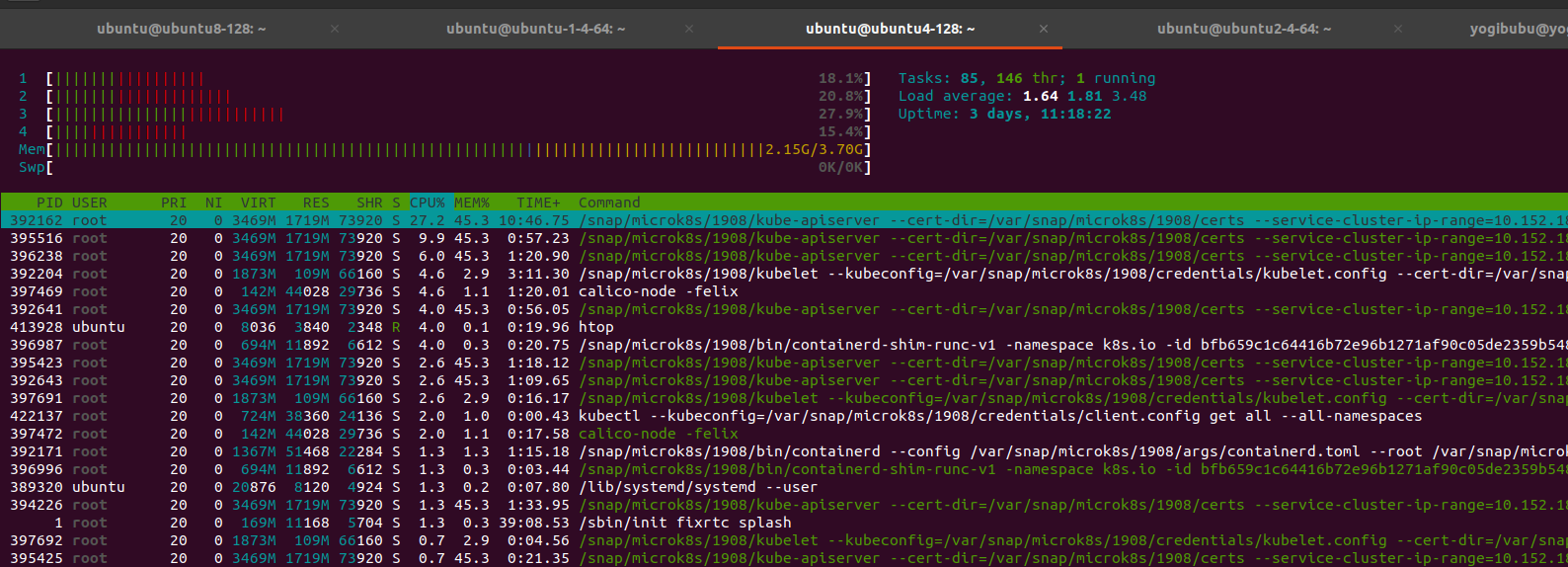The width and height of the screenshot is (1568, 567).
Task: Close the ubuntu@ubuntu4-128 tab
Action: (x=1044, y=29)
